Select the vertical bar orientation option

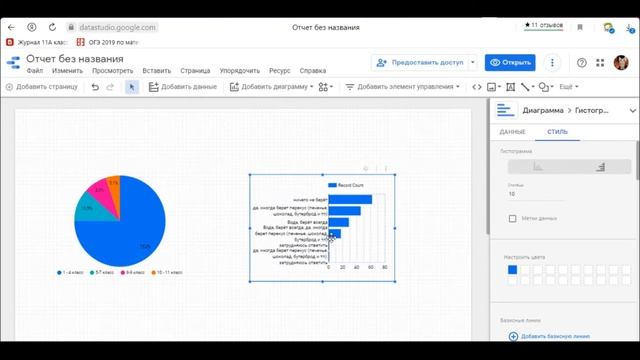click(x=538, y=167)
